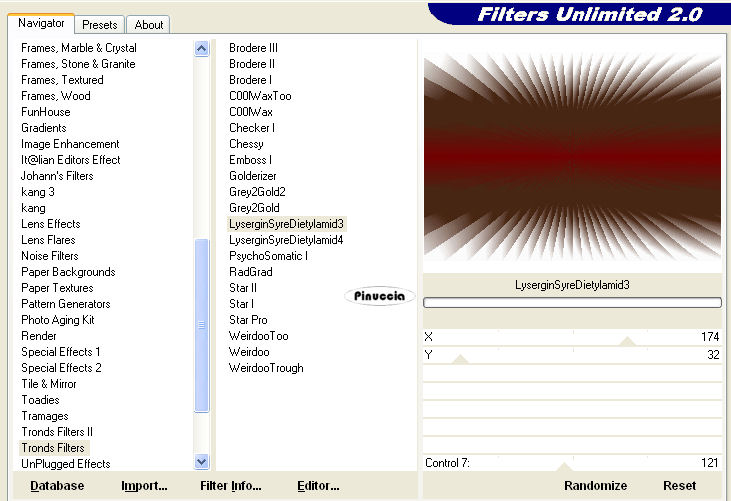The image size is (731, 501).
Task: Choose the Brodere III filter
Action: (x=253, y=48)
